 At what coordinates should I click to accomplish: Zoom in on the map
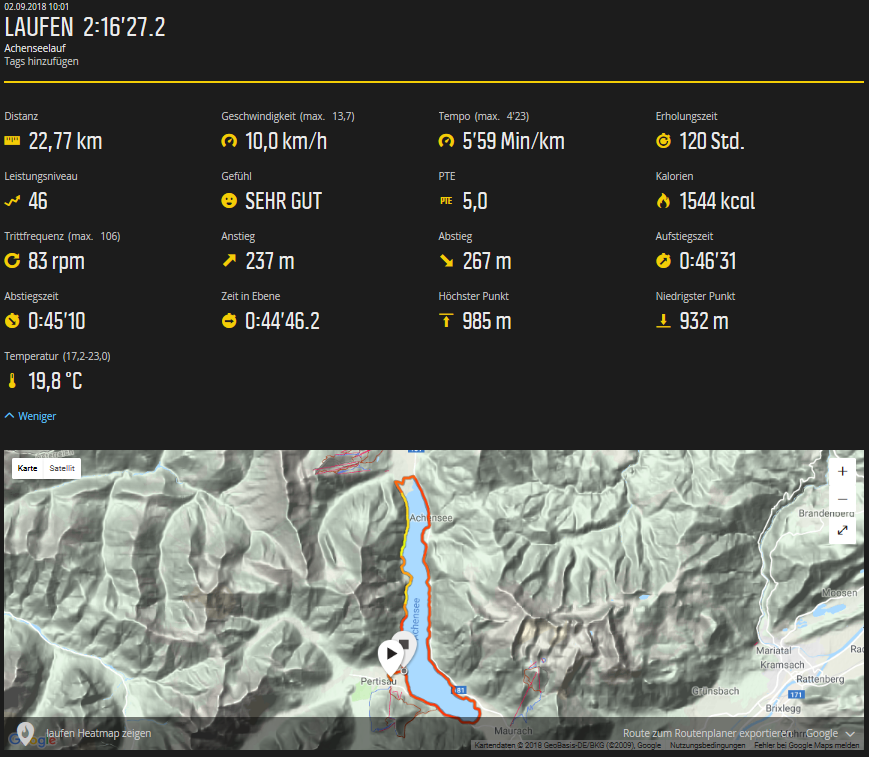(842, 472)
